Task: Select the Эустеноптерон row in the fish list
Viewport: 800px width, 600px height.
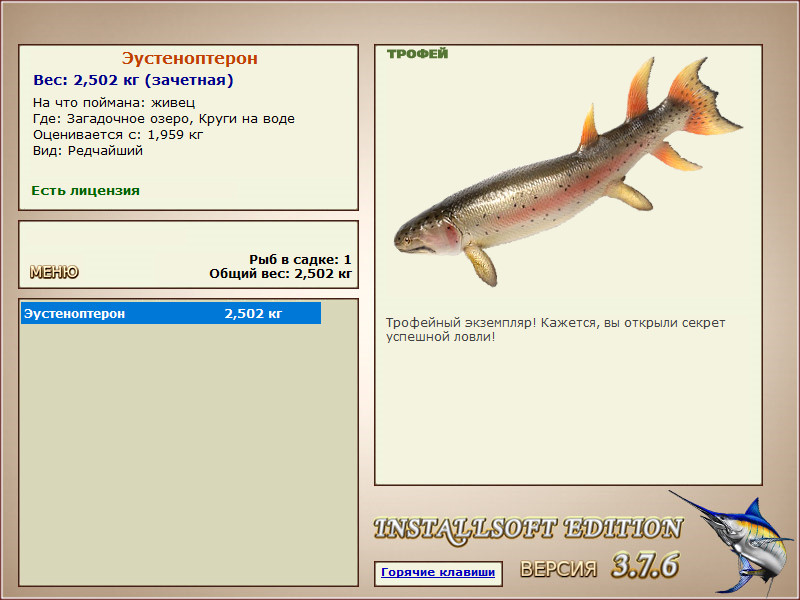Action: coord(171,313)
